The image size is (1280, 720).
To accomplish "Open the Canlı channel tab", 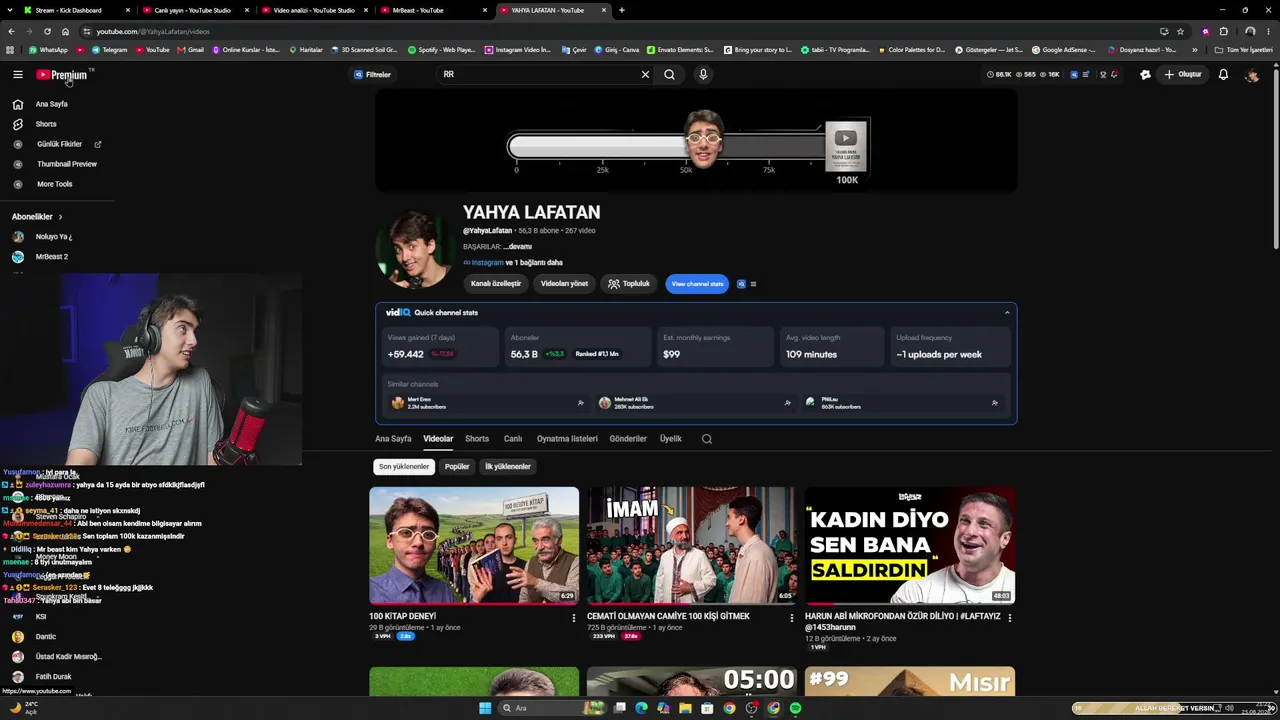I will pyautogui.click(x=513, y=439).
